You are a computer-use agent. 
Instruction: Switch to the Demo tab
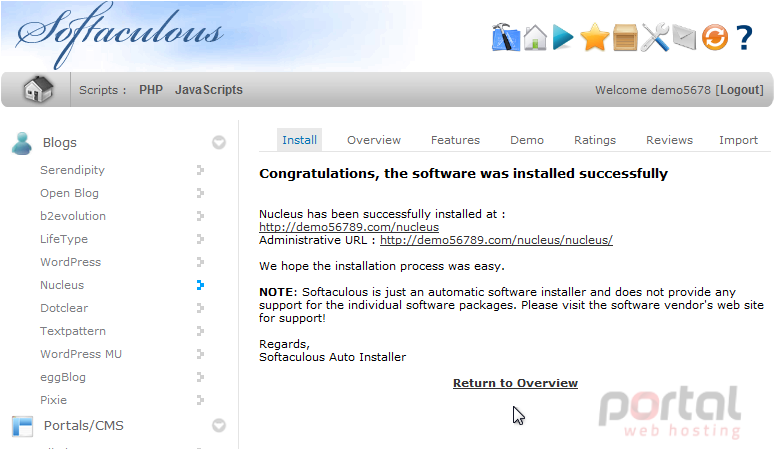point(527,140)
